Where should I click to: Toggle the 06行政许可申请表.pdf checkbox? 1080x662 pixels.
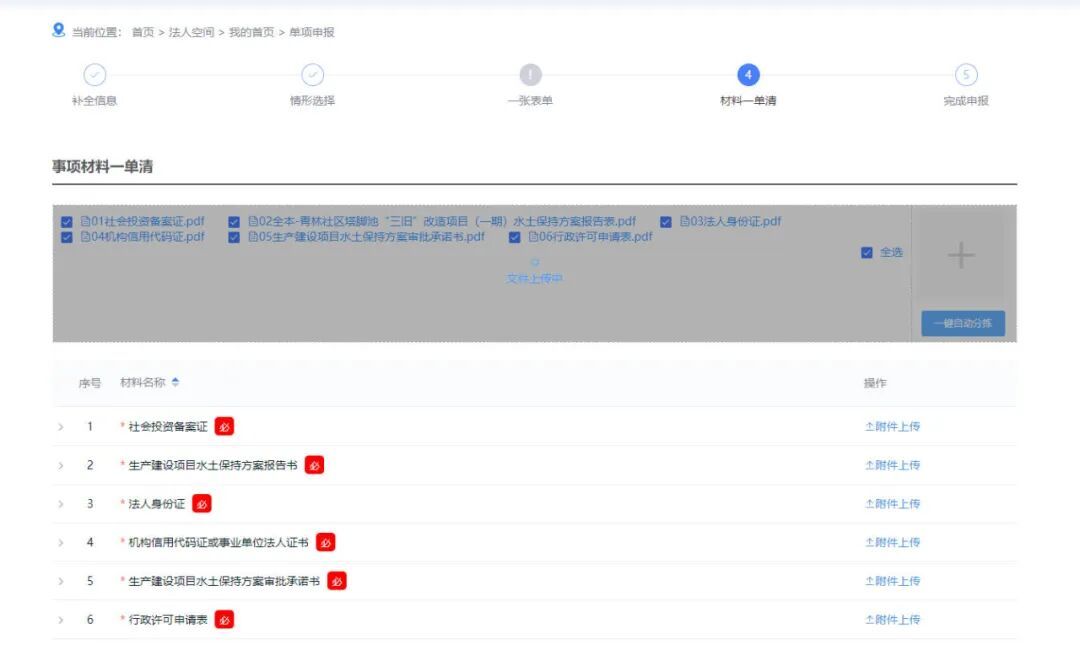[515, 238]
